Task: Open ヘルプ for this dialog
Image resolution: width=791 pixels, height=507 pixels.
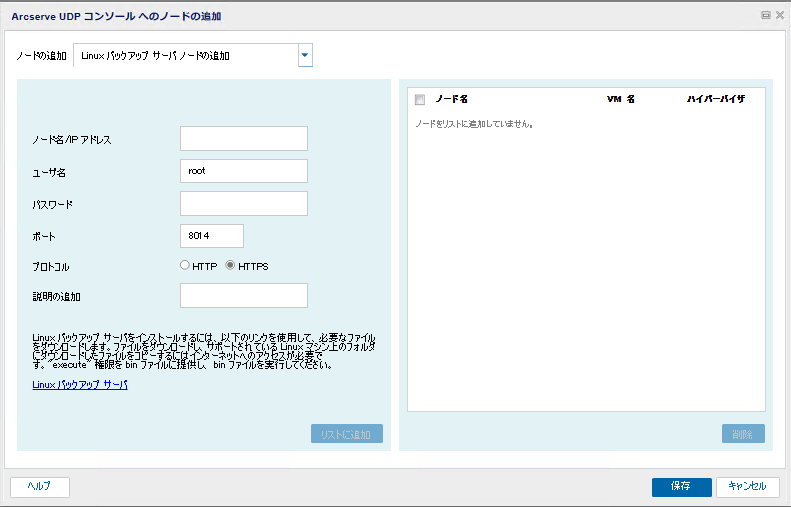Action: 40,487
